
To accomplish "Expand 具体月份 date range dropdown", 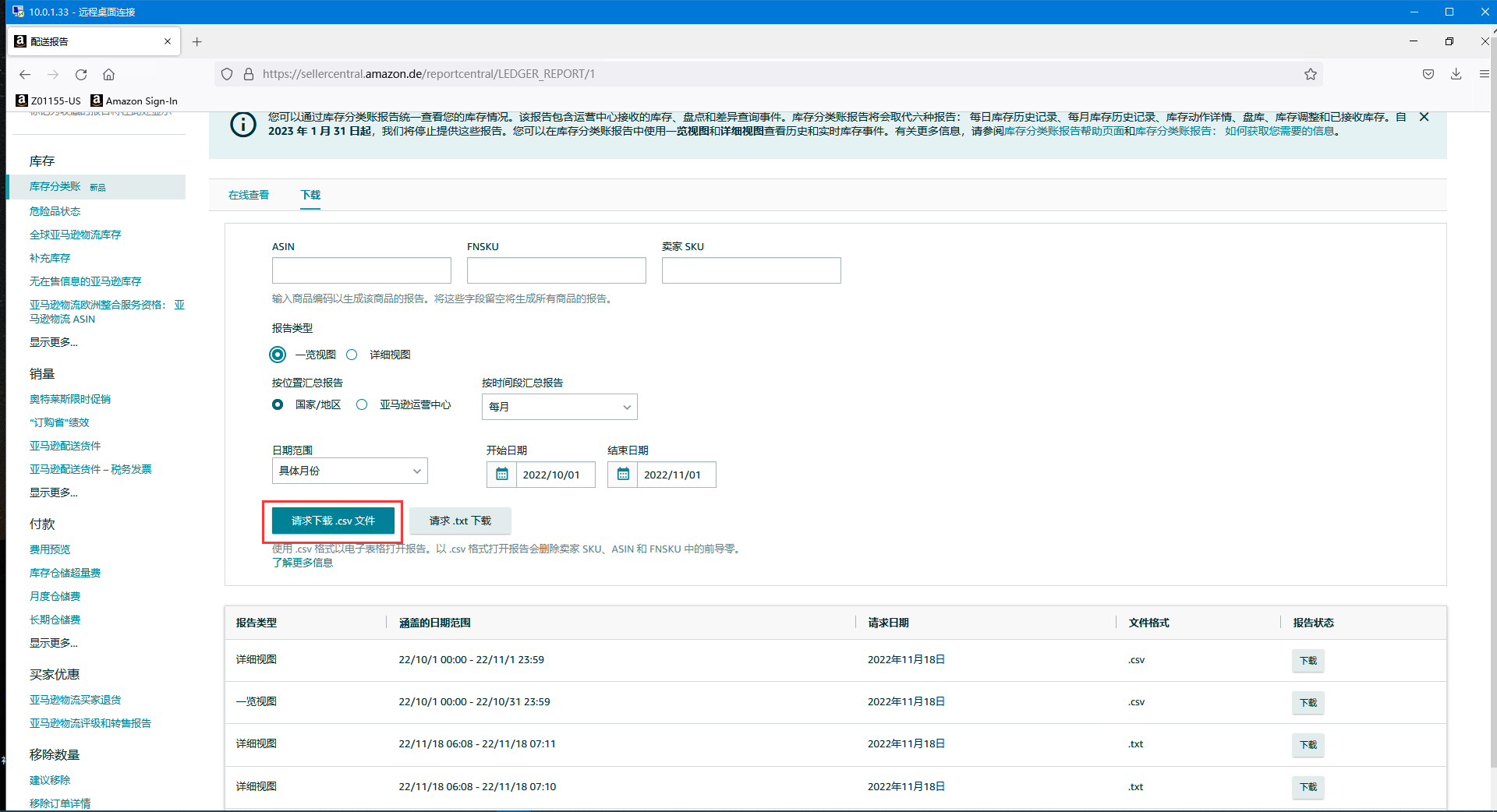I will click(350, 471).
